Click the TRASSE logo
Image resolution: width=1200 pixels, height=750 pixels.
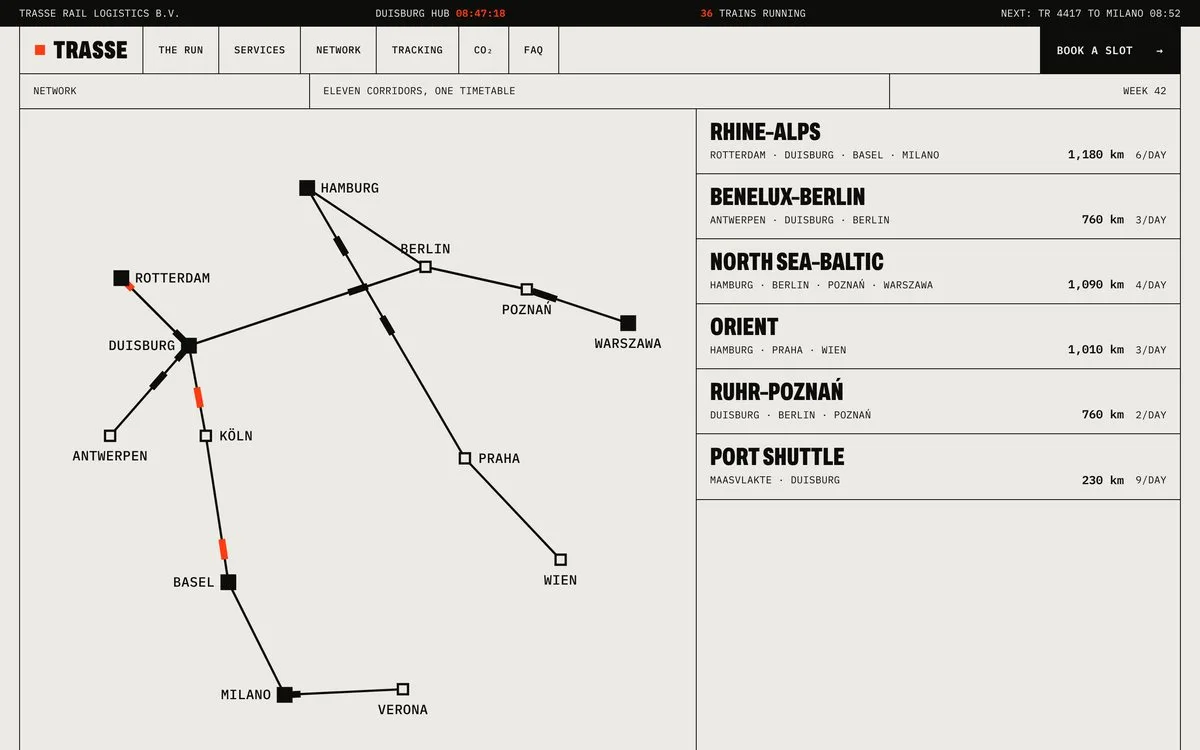(x=81, y=50)
